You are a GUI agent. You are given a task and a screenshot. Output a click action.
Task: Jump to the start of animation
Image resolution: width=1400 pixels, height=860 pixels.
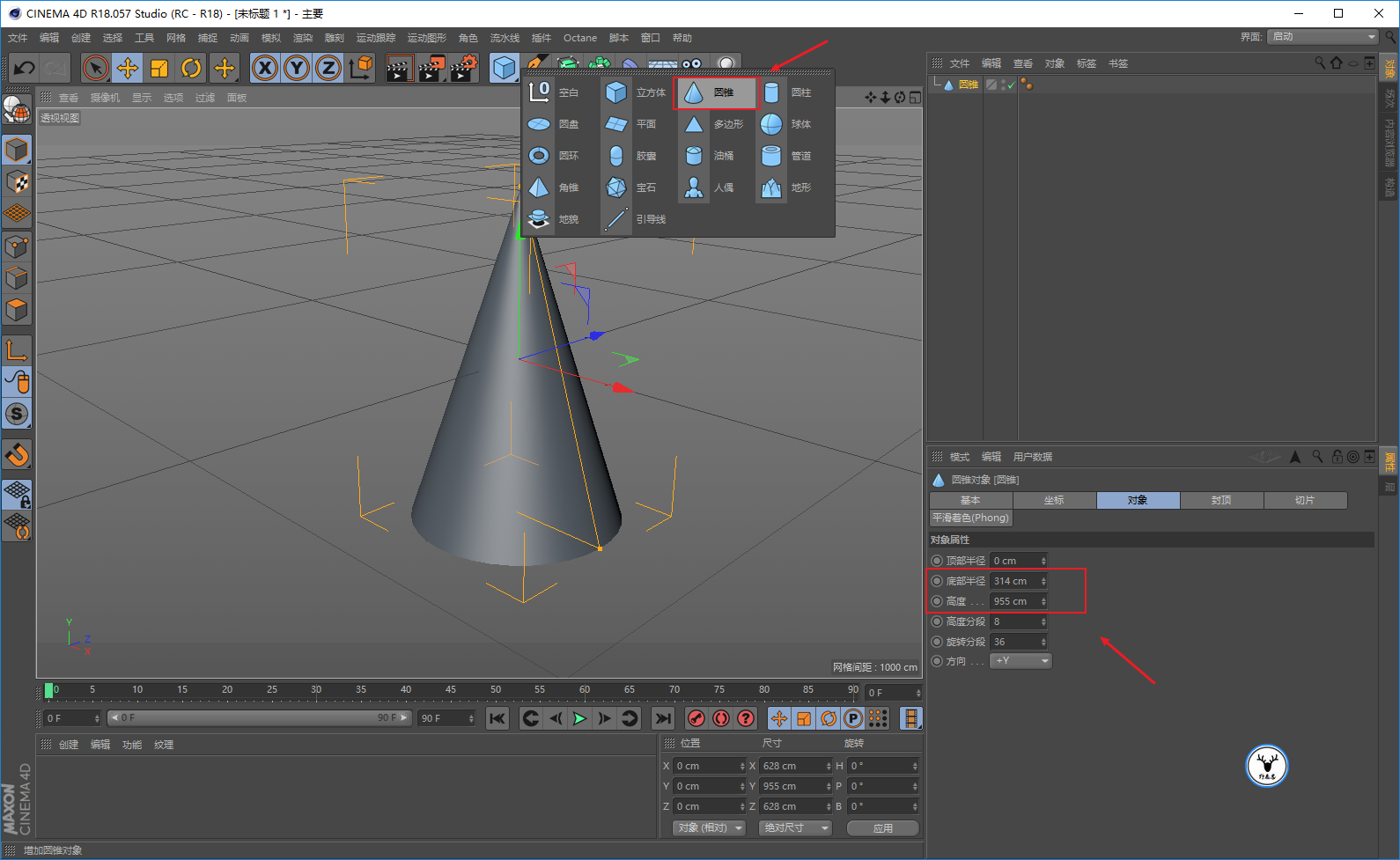pyautogui.click(x=497, y=718)
